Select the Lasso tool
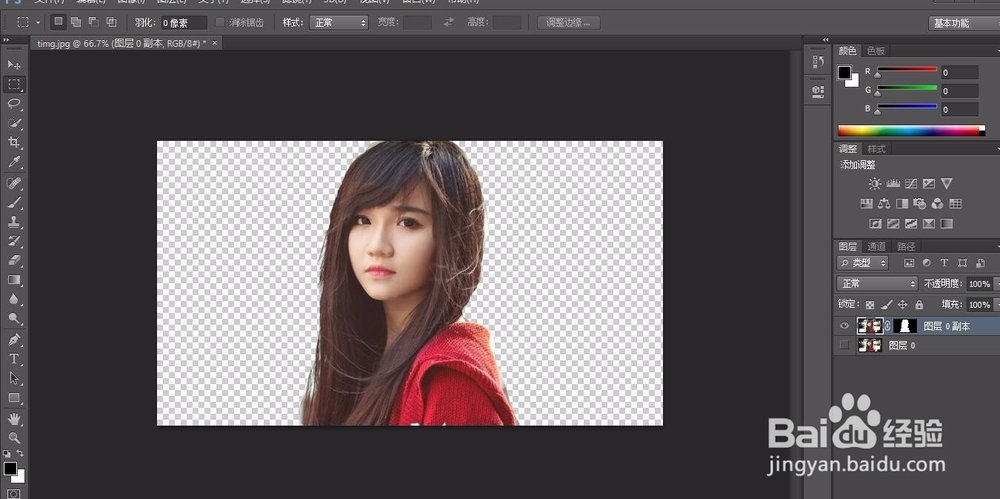1000x499 pixels. 14,103
